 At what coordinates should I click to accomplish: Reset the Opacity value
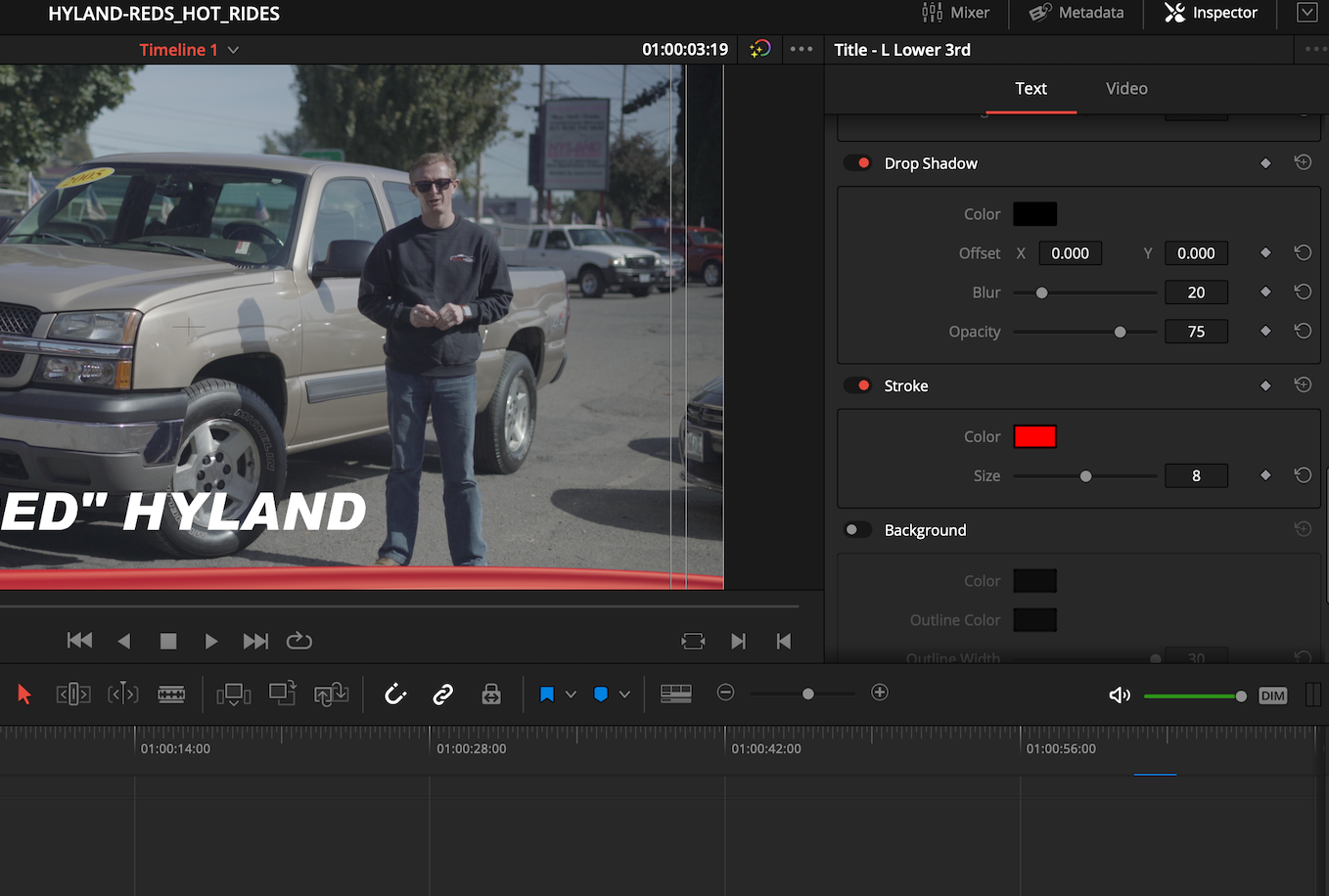[1303, 332]
